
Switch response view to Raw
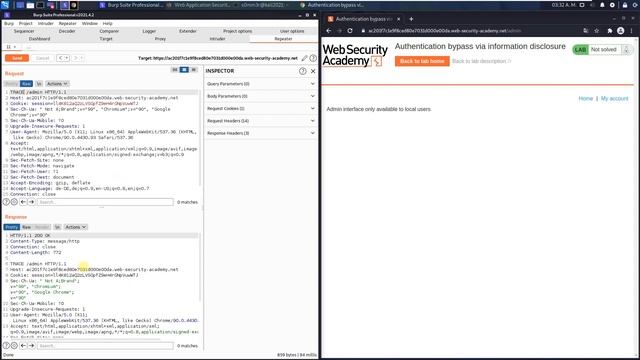click(27, 227)
